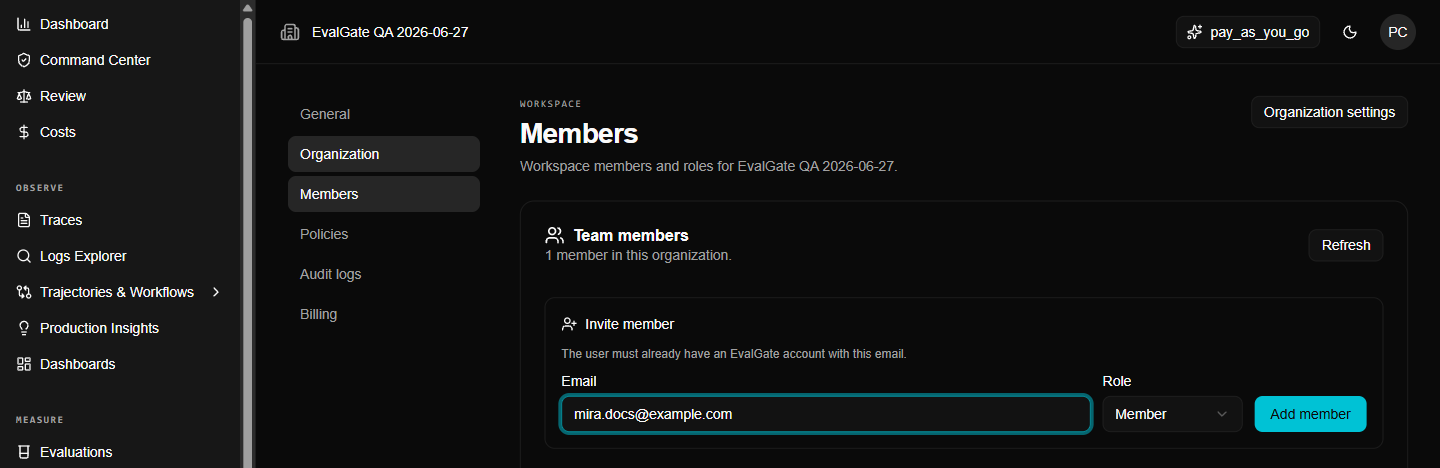
Task: Click the 'Team members' heading
Action: pos(631,236)
